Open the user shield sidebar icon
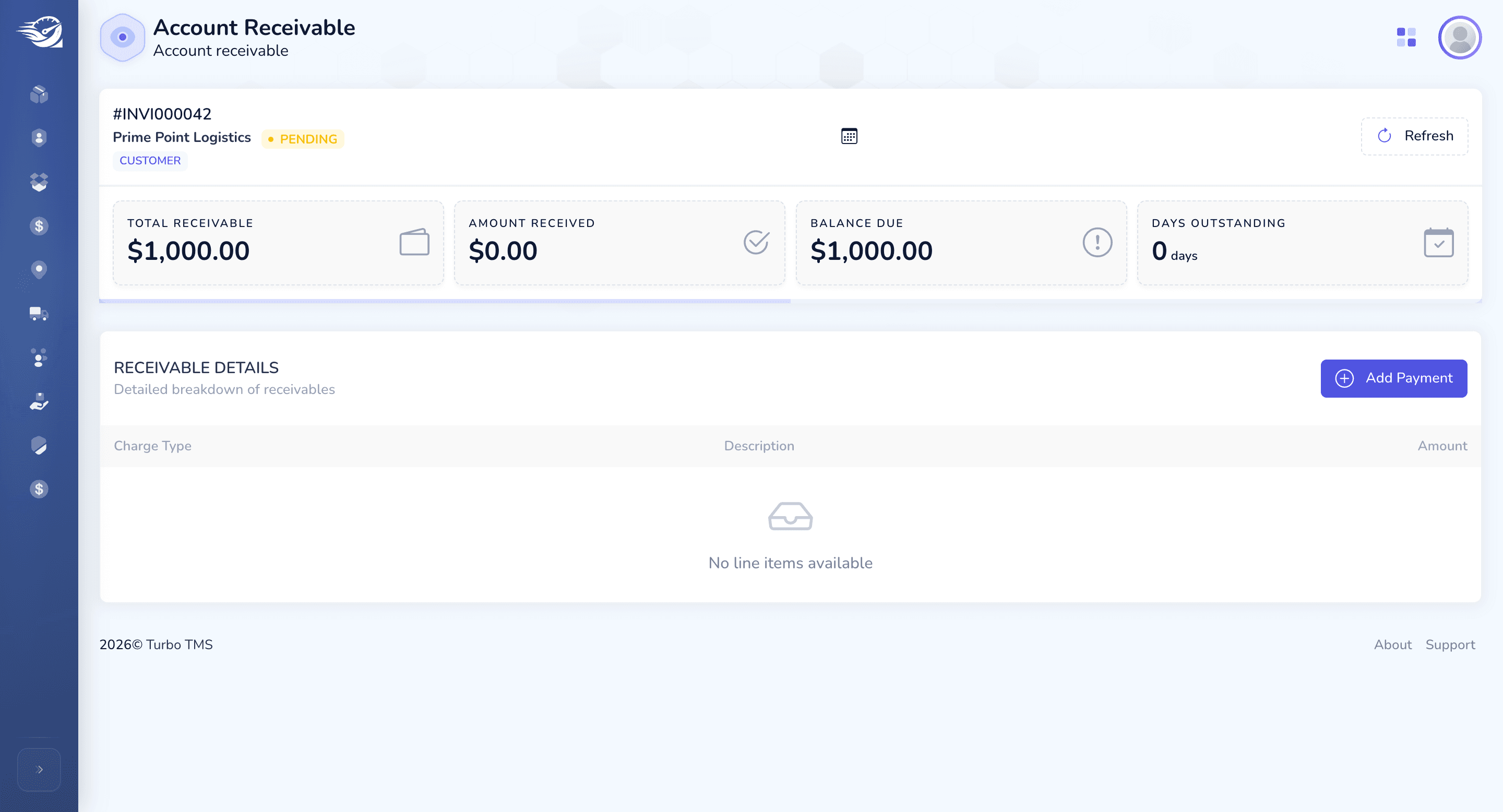The width and height of the screenshot is (1503, 812). [x=39, y=138]
